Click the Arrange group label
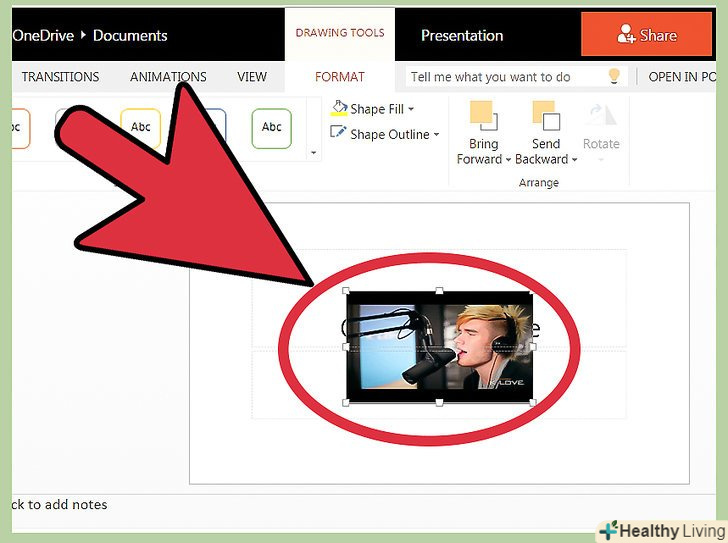Viewport: 728px width, 543px height. [539, 182]
